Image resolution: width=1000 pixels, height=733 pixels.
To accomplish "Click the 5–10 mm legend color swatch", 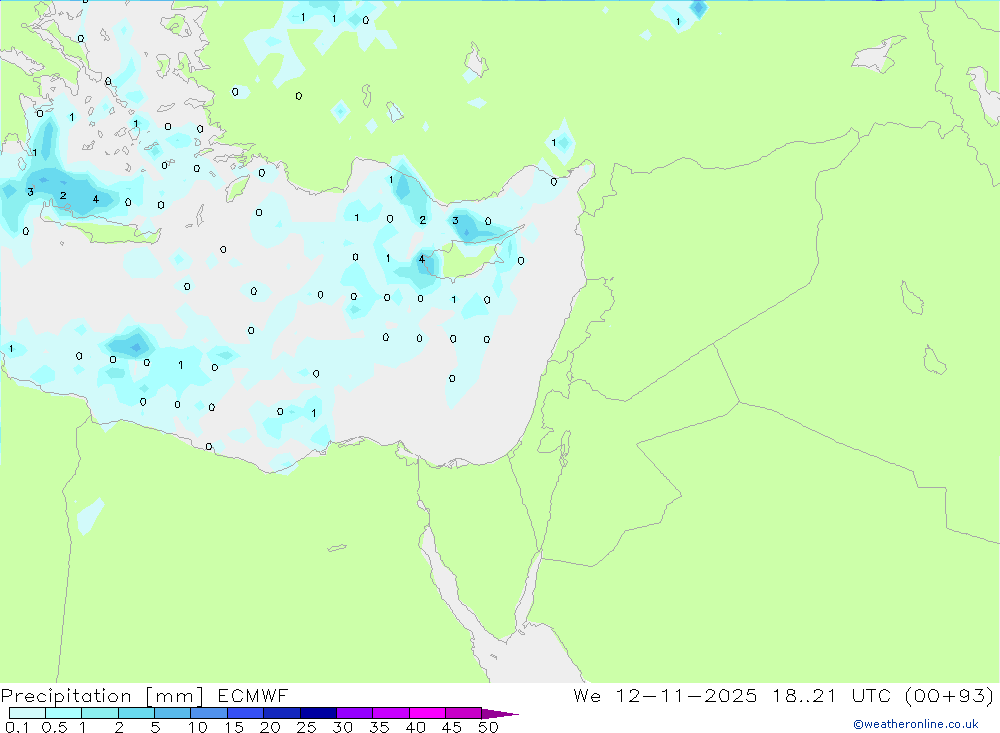I will pos(172,713).
